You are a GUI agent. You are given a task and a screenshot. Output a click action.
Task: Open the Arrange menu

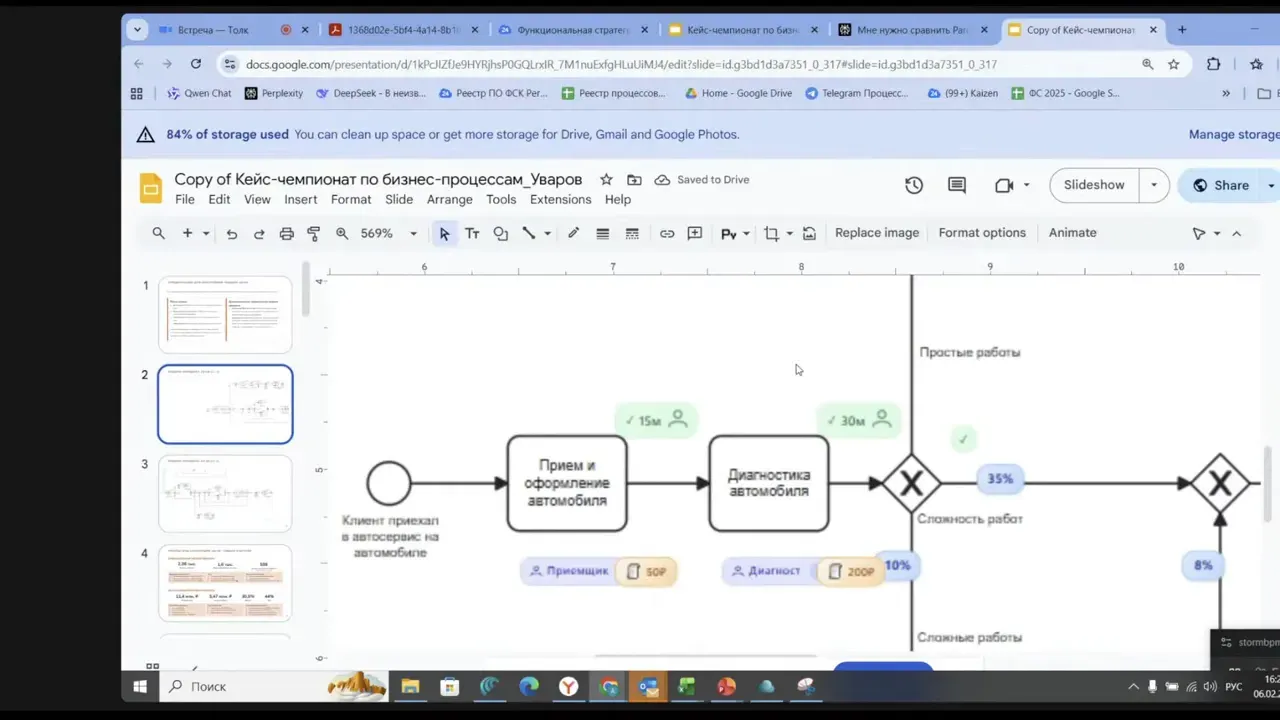[449, 199]
